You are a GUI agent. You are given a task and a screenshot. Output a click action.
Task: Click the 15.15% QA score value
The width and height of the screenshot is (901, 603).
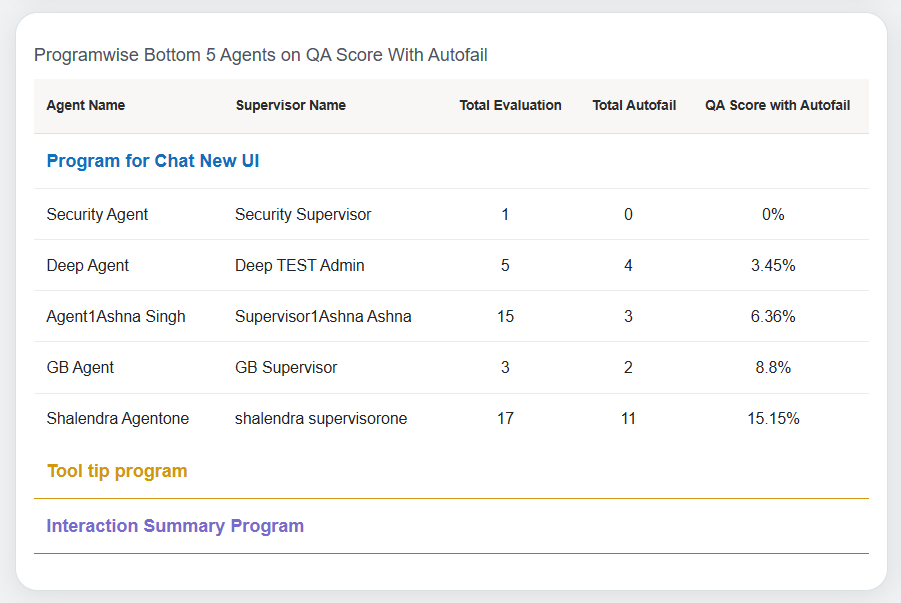(x=773, y=419)
